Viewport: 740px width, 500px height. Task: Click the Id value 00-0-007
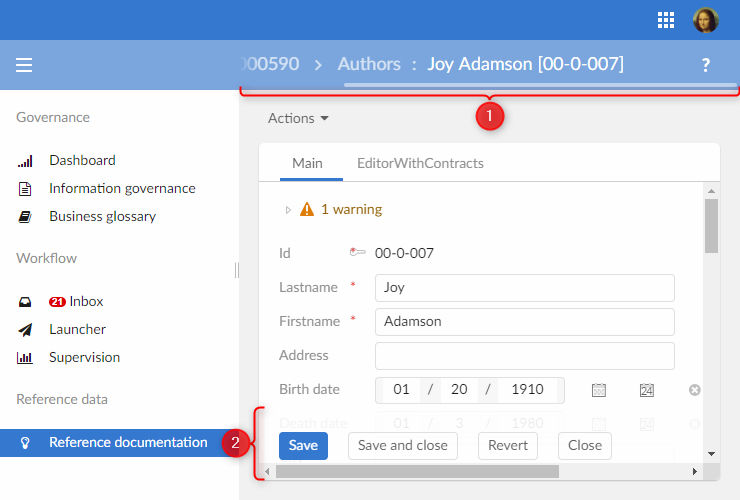(404, 253)
